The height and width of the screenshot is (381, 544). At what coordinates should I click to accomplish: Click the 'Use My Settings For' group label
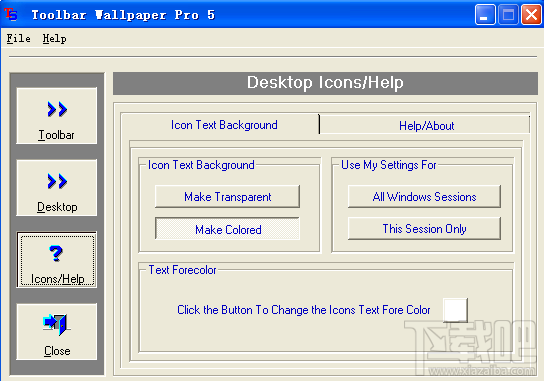389,165
